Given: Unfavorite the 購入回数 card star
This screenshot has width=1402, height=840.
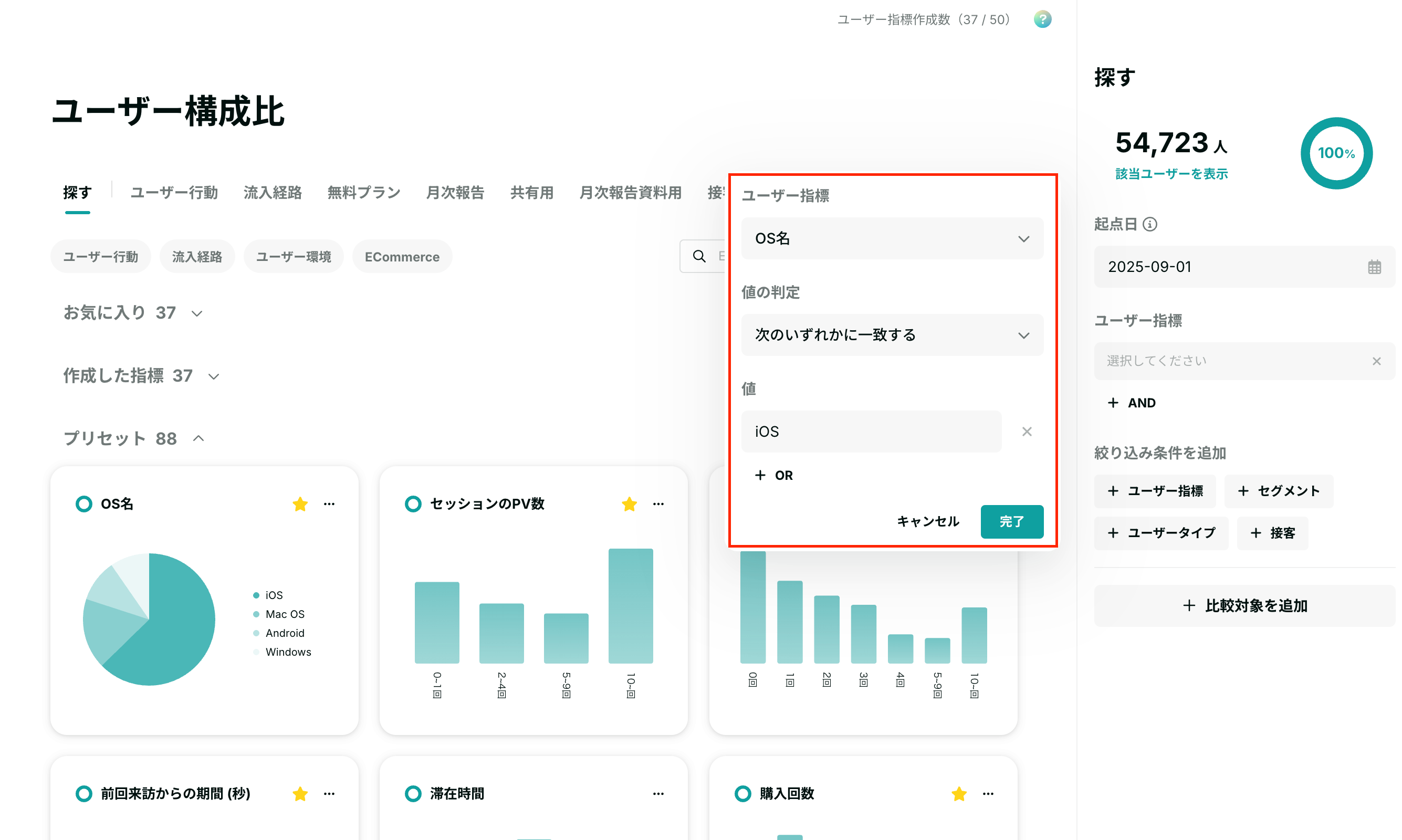Looking at the screenshot, I should (x=959, y=794).
